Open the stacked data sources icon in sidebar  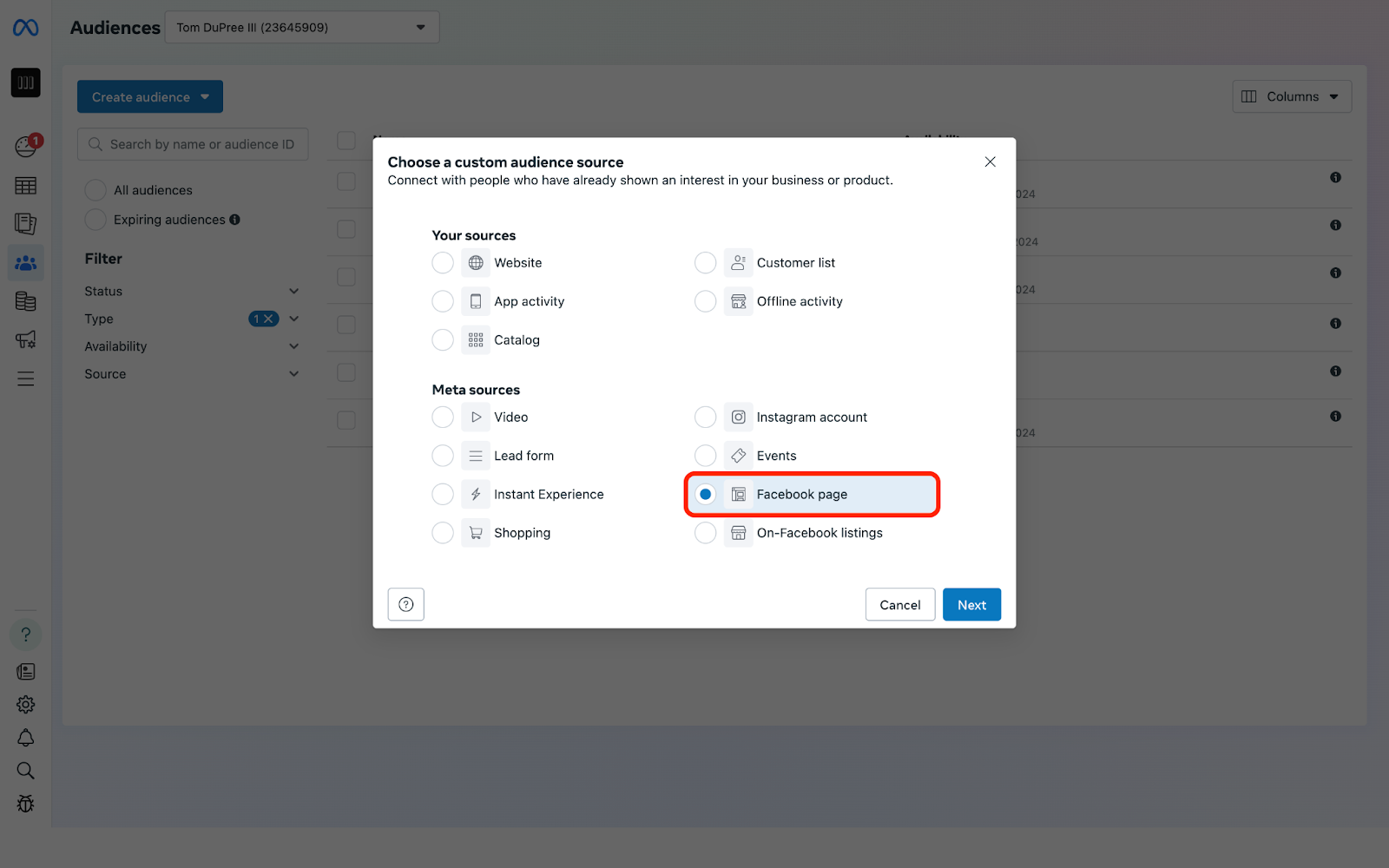(25, 301)
